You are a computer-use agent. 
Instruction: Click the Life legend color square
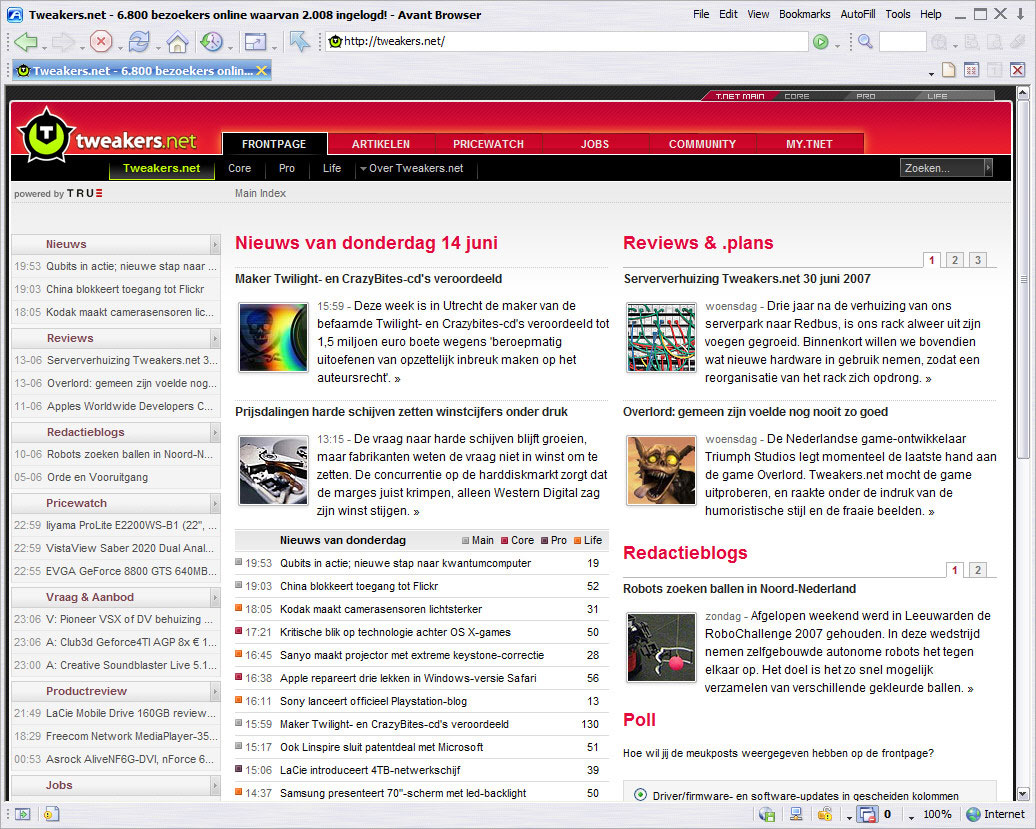577,540
